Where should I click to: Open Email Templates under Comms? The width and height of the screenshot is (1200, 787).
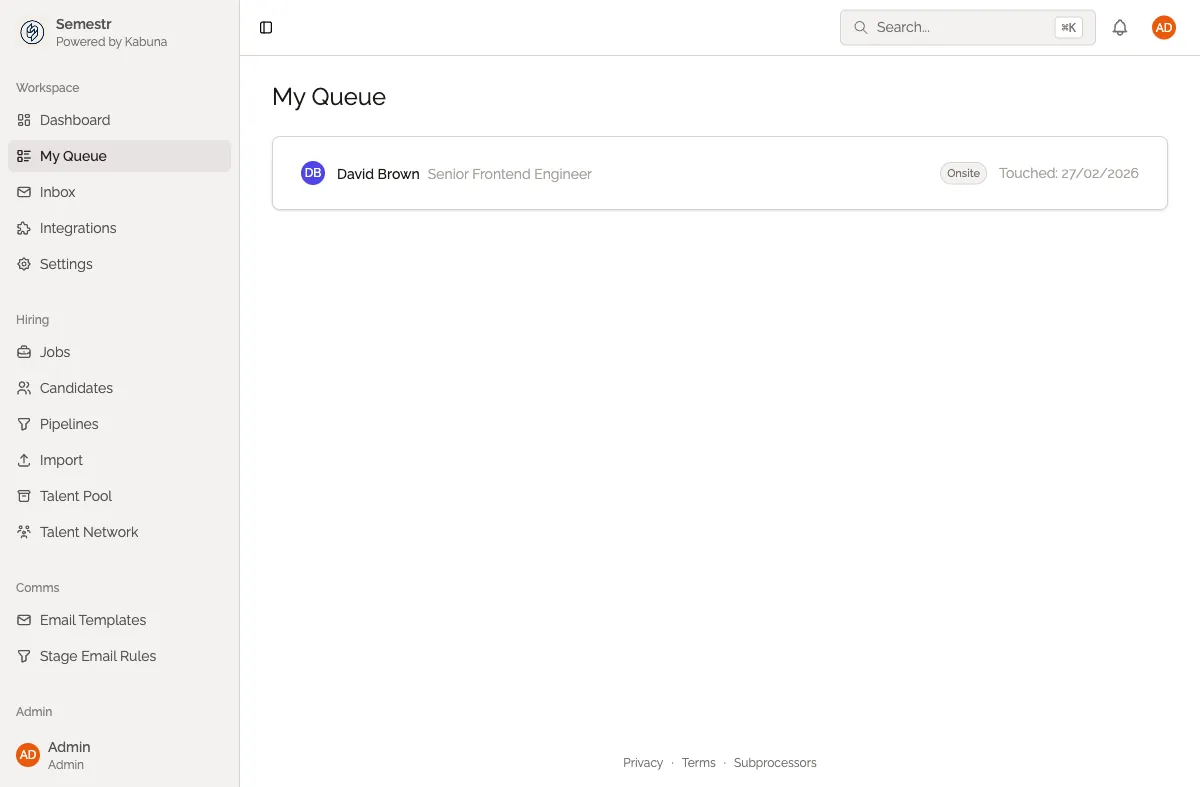tap(92, 620)
